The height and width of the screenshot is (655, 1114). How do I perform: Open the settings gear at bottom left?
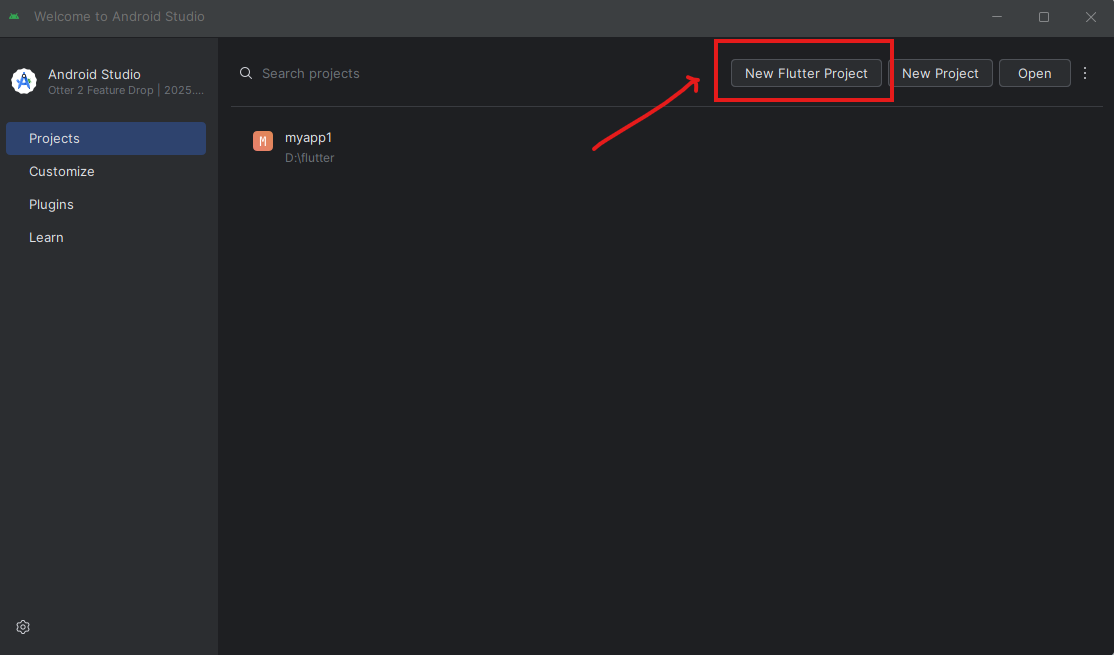coord(23,627)
